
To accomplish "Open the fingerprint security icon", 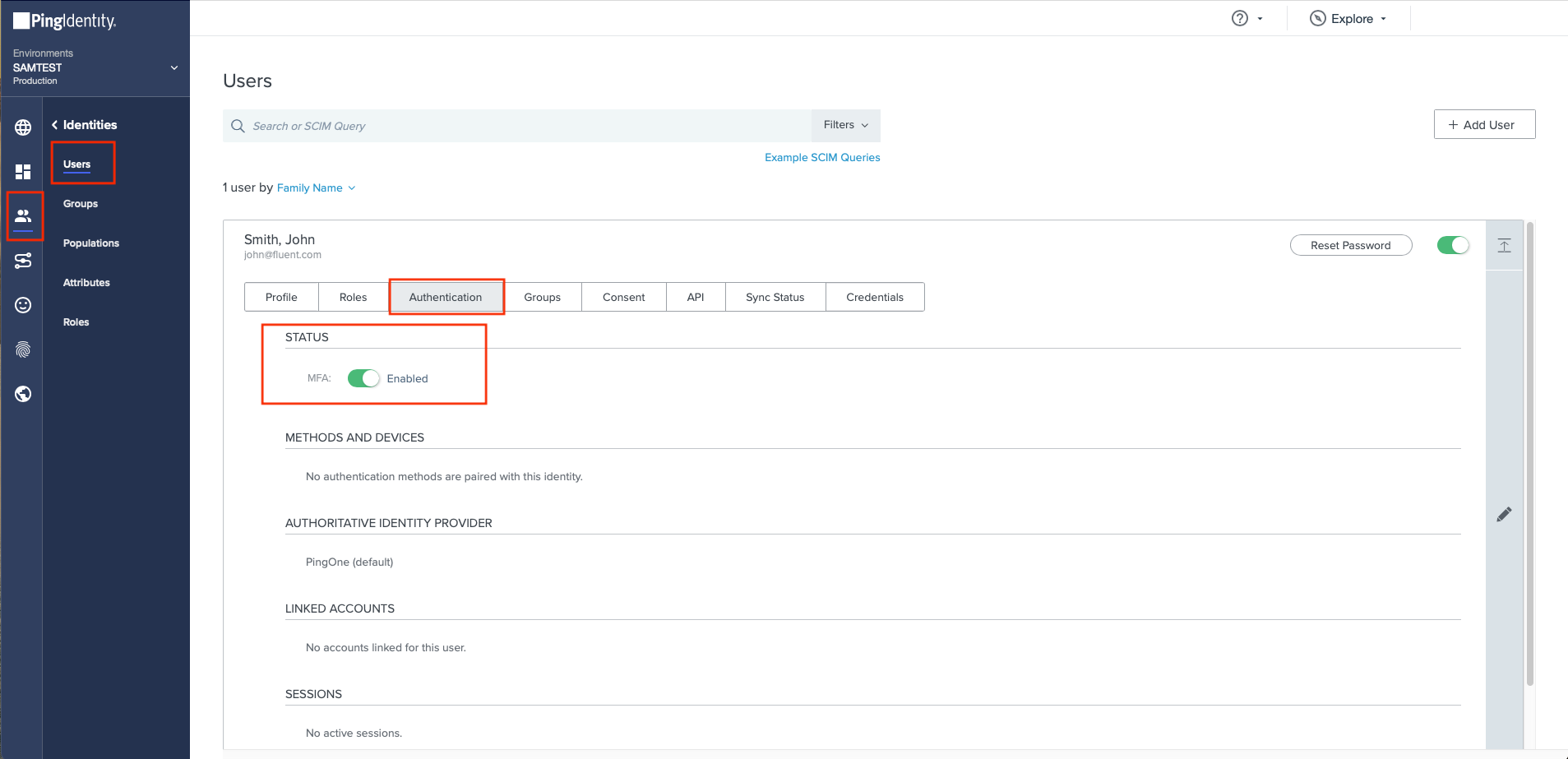I will [x=23, y=349].
